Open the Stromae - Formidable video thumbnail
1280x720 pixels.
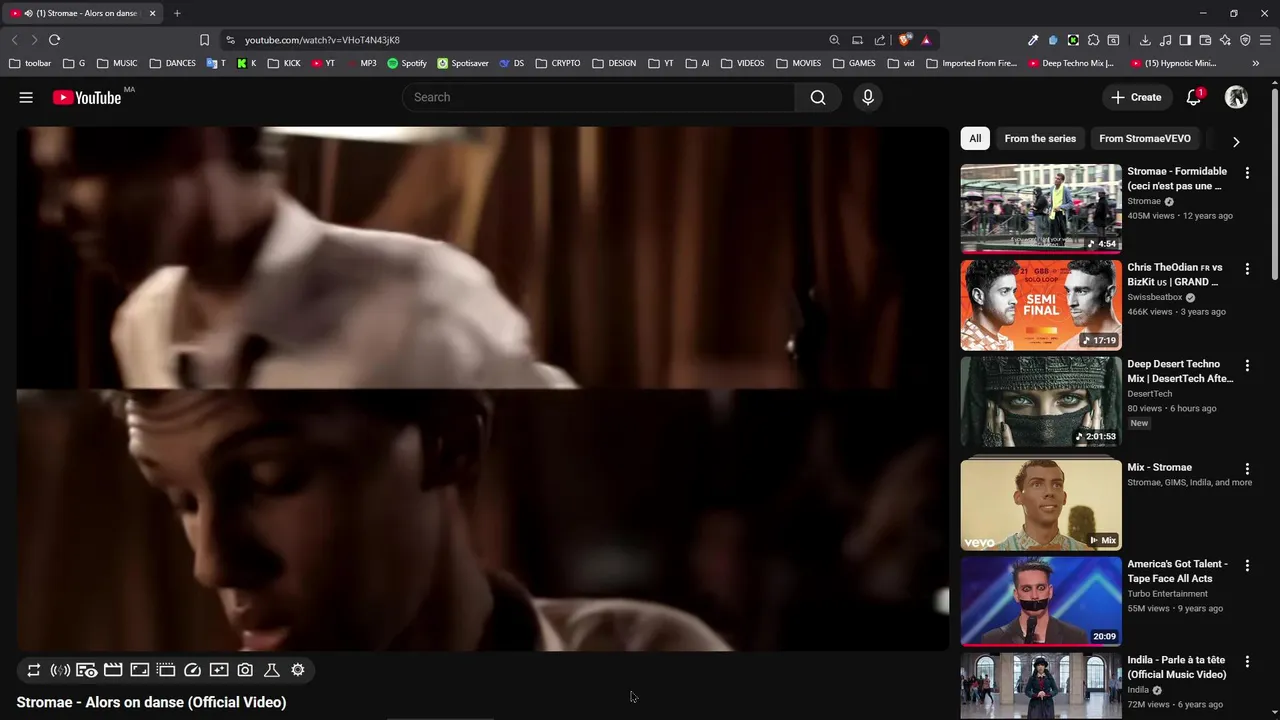[x=1041, y=208]
